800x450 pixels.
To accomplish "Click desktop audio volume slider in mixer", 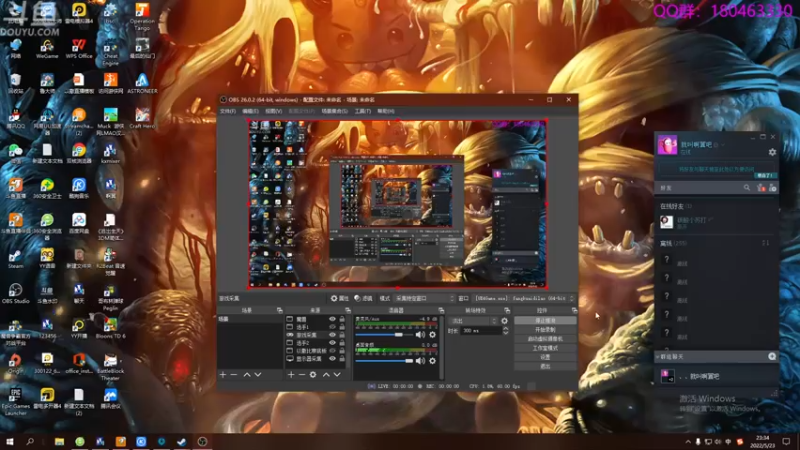I will tap(384, 361).
